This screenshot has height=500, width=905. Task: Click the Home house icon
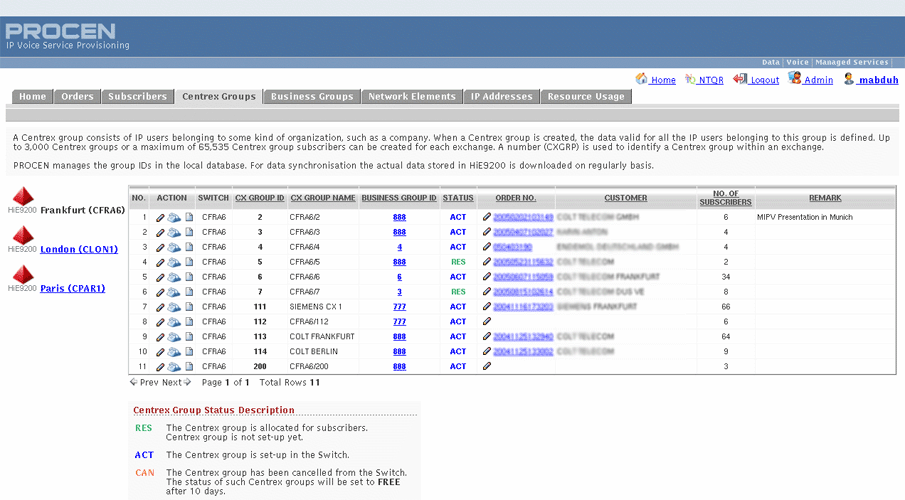[x=642, y=79]
